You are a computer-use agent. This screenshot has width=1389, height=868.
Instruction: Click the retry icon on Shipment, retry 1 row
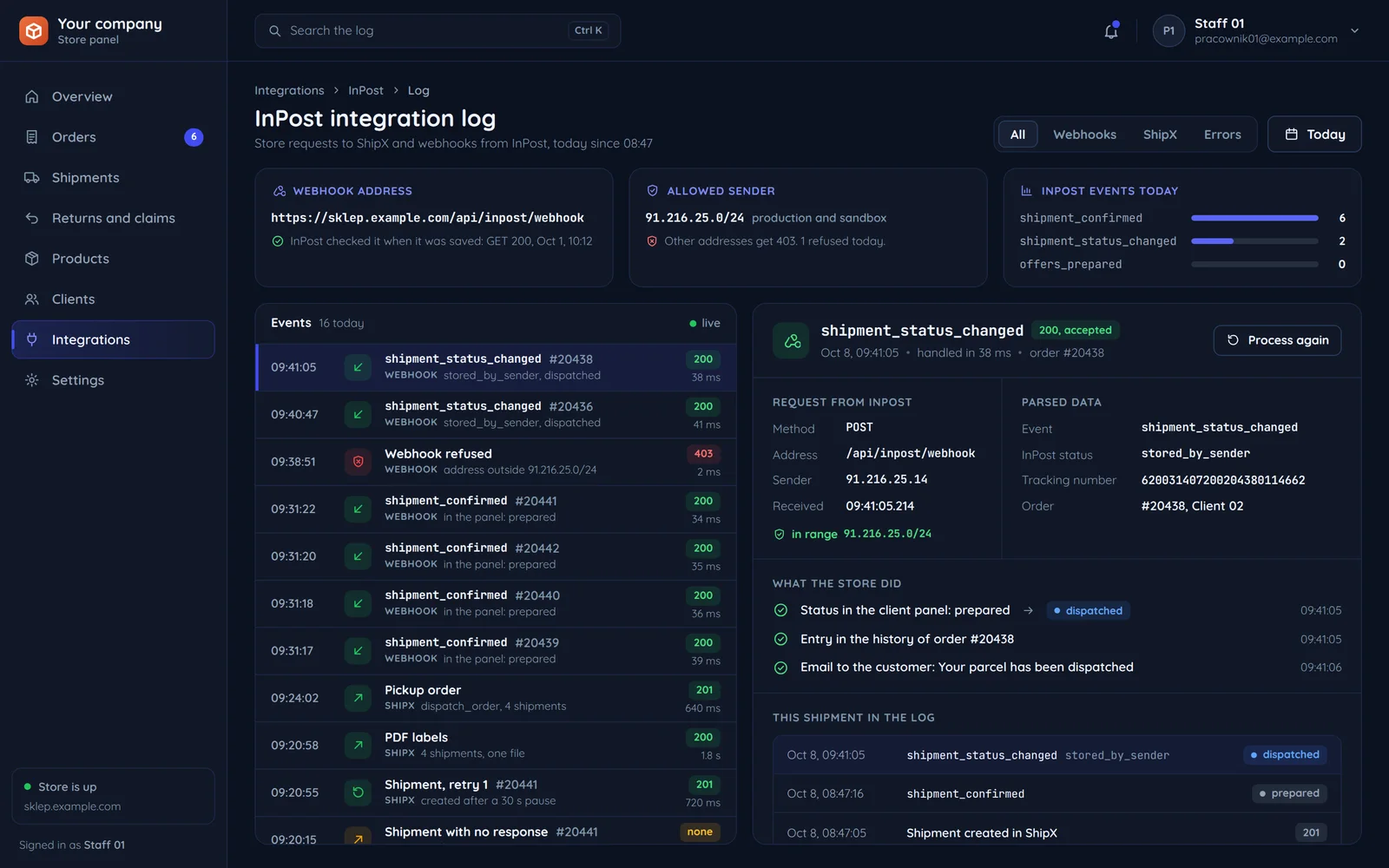[x=358, y=792]
